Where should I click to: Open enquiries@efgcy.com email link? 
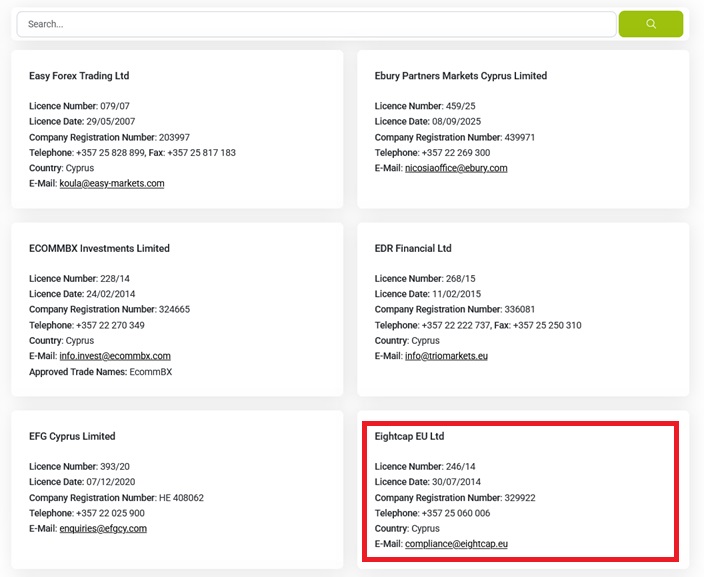coord(103,528)
